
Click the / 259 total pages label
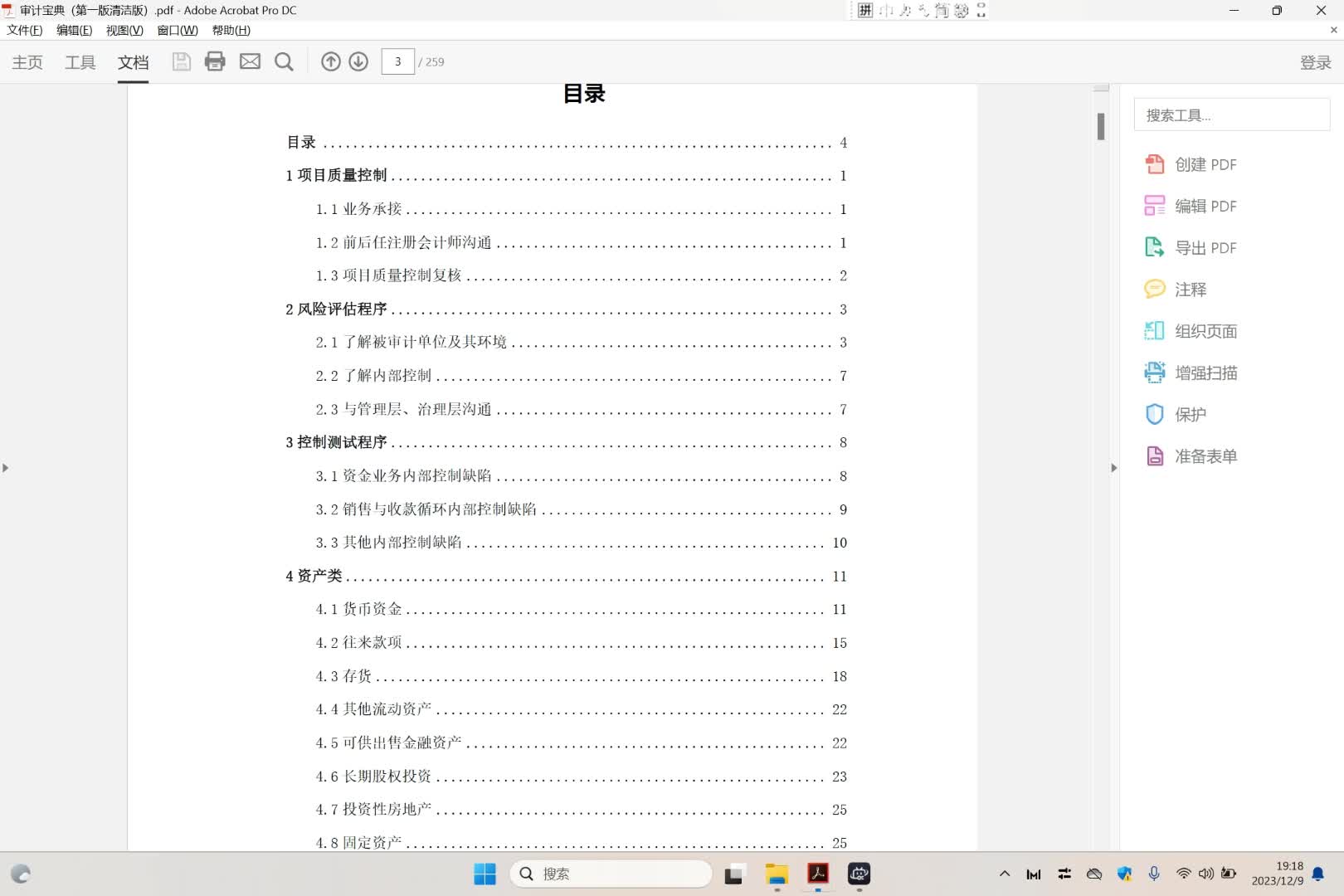tap(431, 62)
